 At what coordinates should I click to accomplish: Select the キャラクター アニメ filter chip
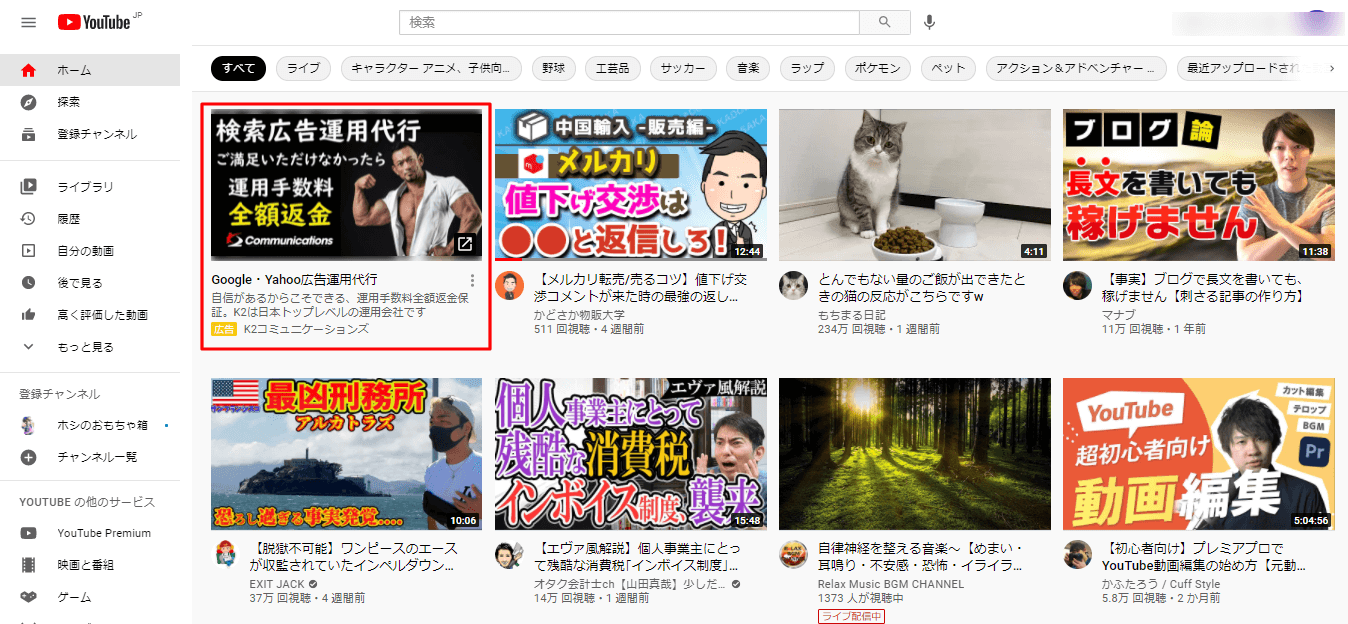431,68
